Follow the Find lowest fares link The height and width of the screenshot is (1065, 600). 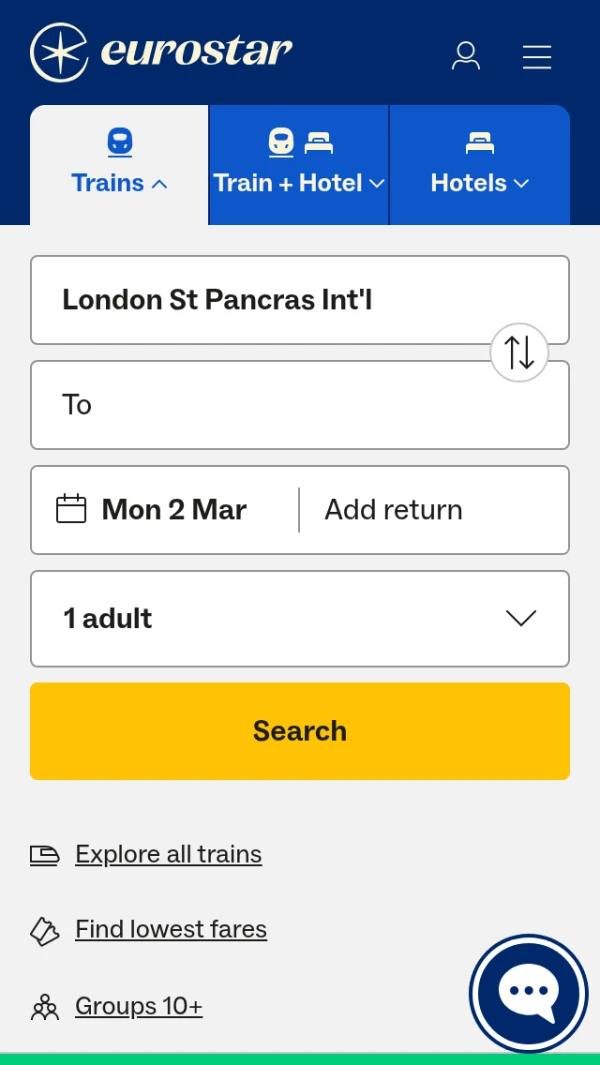(x=171, y=930)
